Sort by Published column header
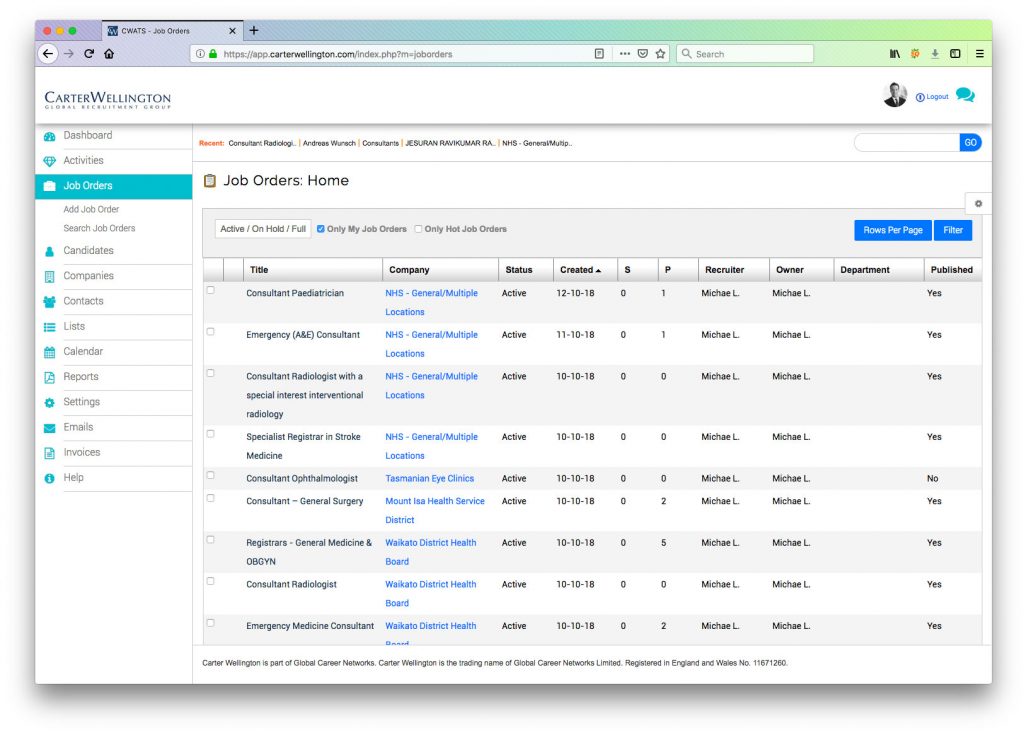Screen dimensions: 1024x733 [952, 270]
